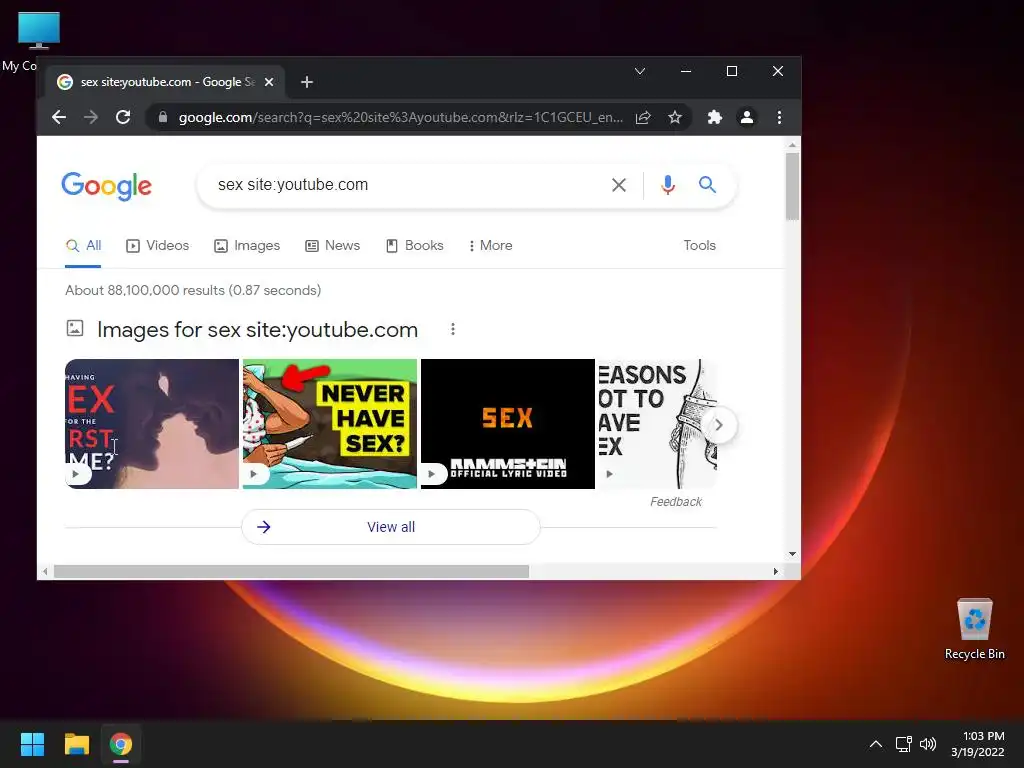Click vertical scrollbar down arrow
1024x768 pixels.
tap(792, 554)
